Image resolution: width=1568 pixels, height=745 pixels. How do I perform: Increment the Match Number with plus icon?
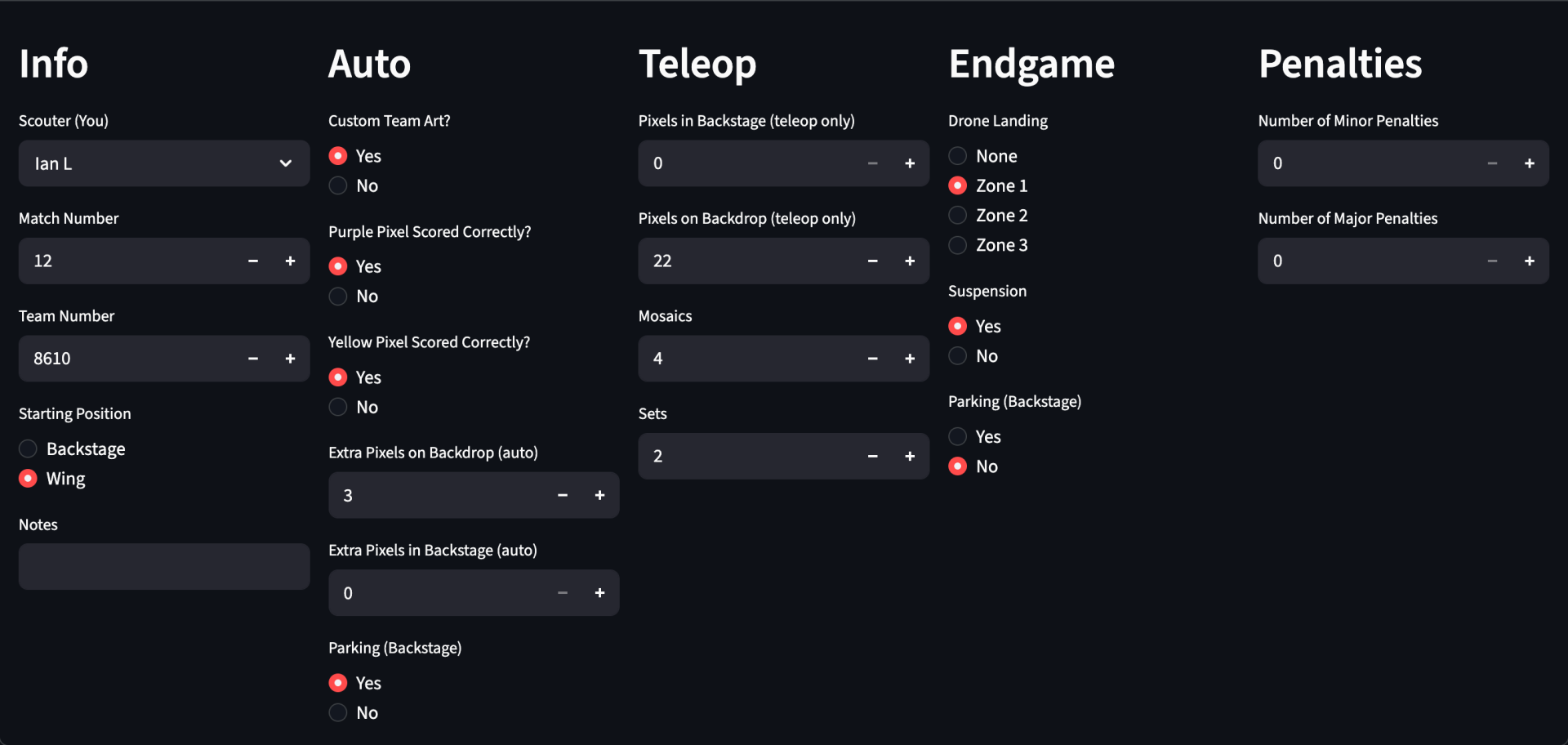[x=290, y=261]
